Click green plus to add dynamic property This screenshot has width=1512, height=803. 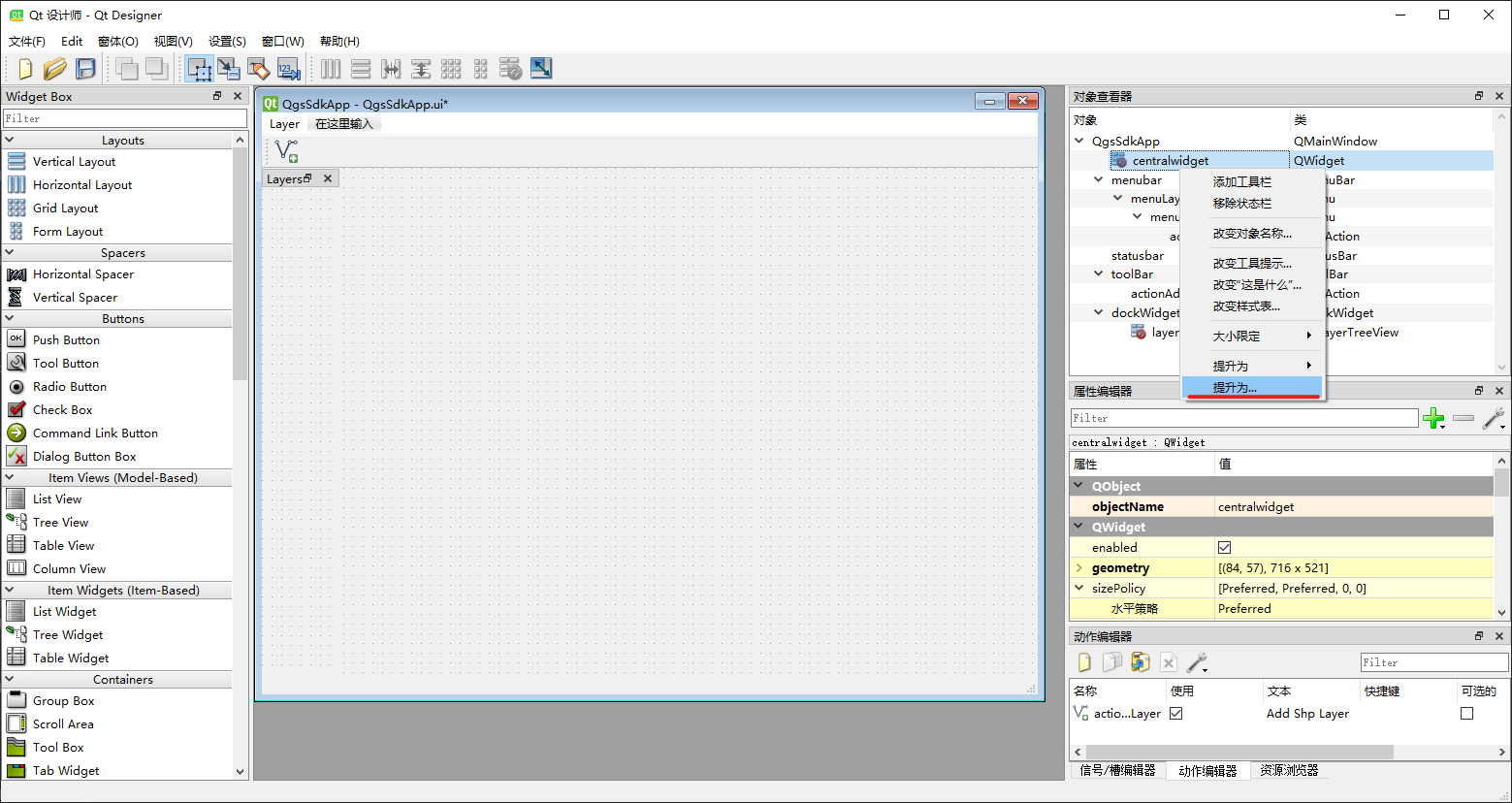click(1432, 418)
